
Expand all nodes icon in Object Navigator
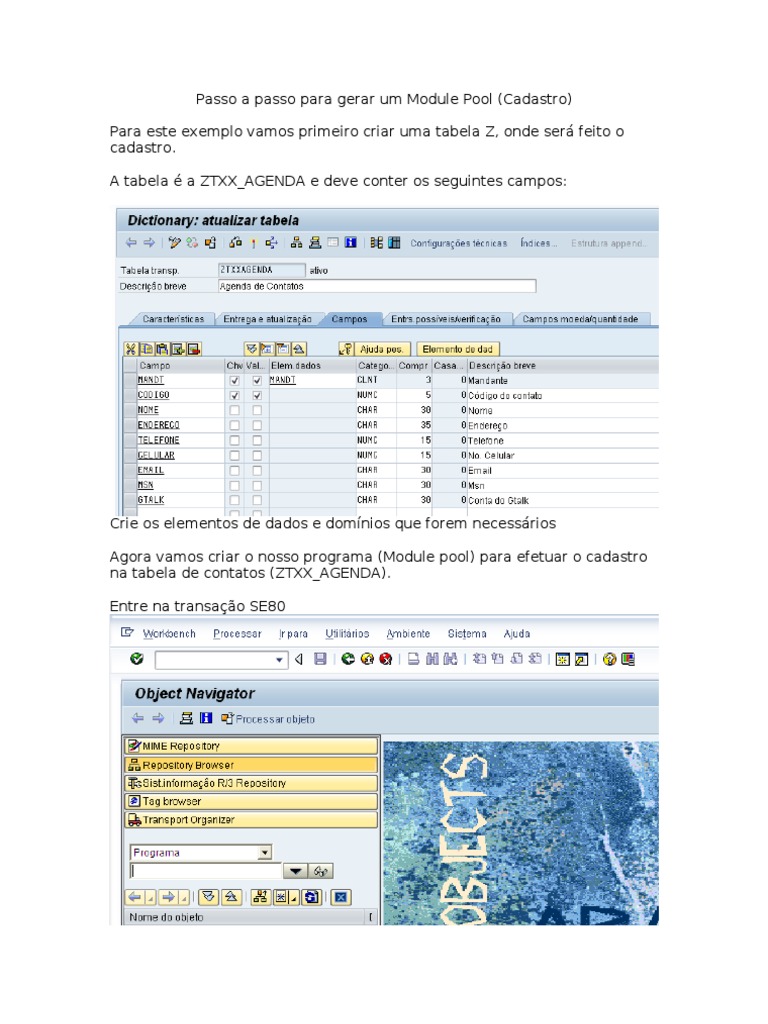coord(209,897)
